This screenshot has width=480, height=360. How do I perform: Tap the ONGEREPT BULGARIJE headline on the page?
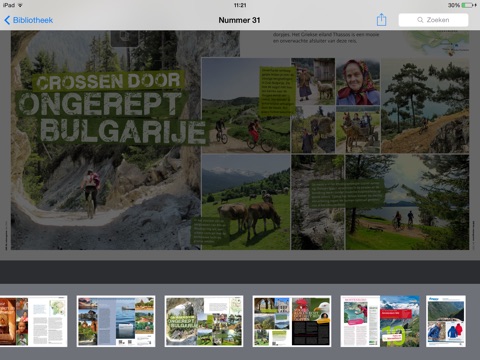click(112, 118)
